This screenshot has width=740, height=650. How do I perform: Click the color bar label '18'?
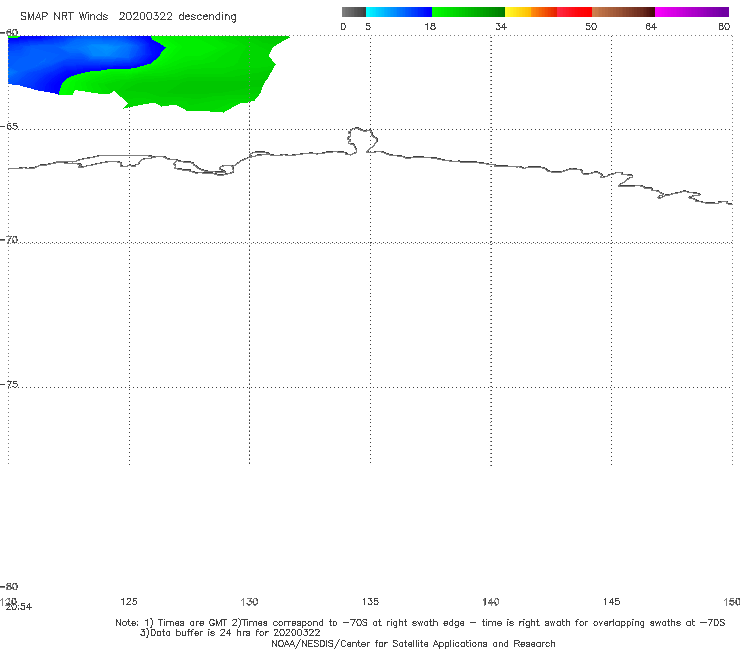pos(430,27)
